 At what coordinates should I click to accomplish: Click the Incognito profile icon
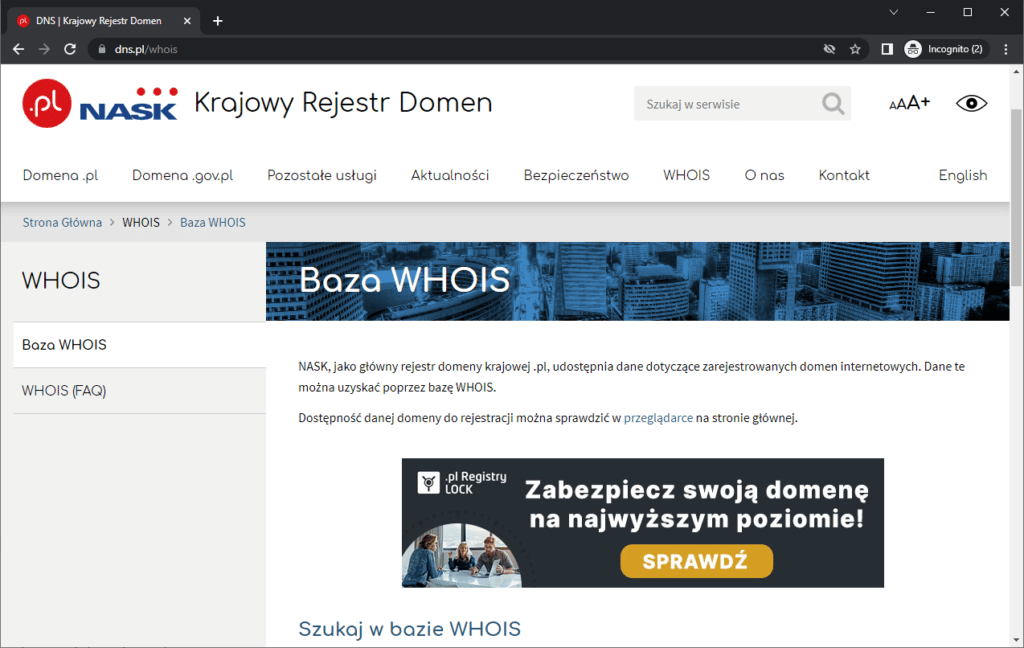[x=913, y=48]
